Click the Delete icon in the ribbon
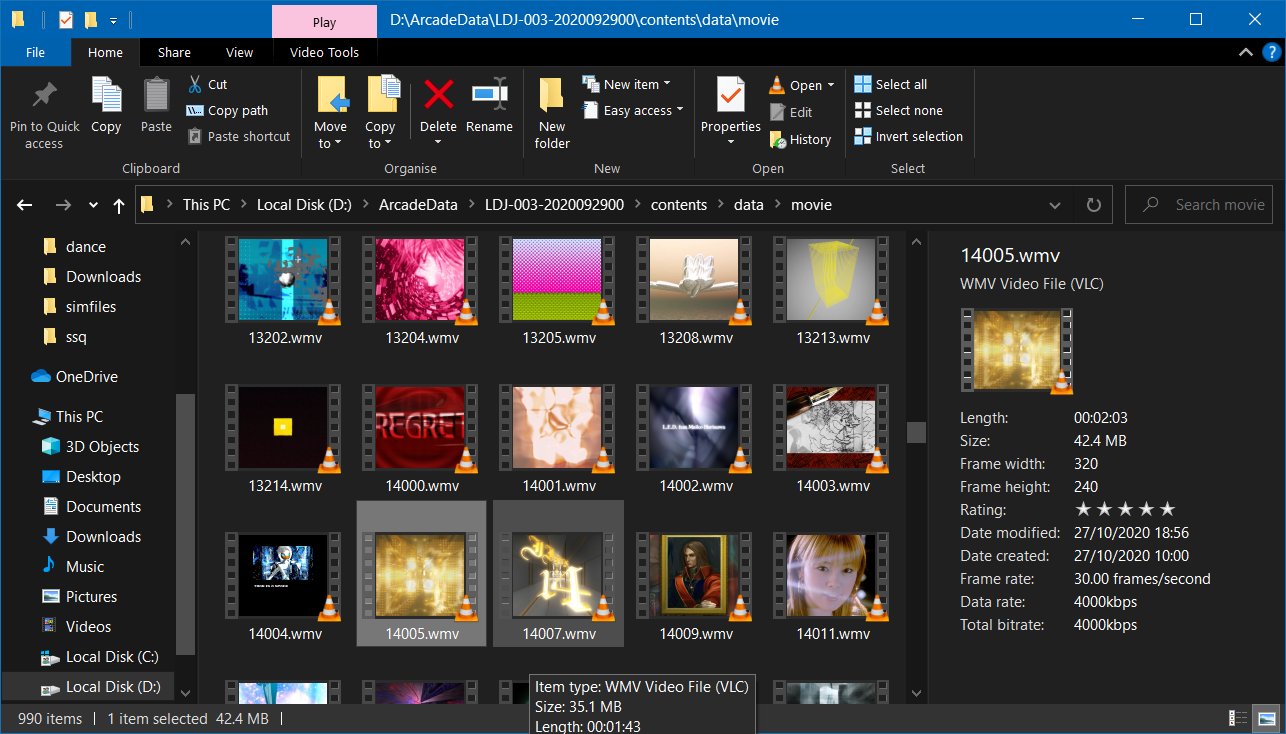 [438, 96]
